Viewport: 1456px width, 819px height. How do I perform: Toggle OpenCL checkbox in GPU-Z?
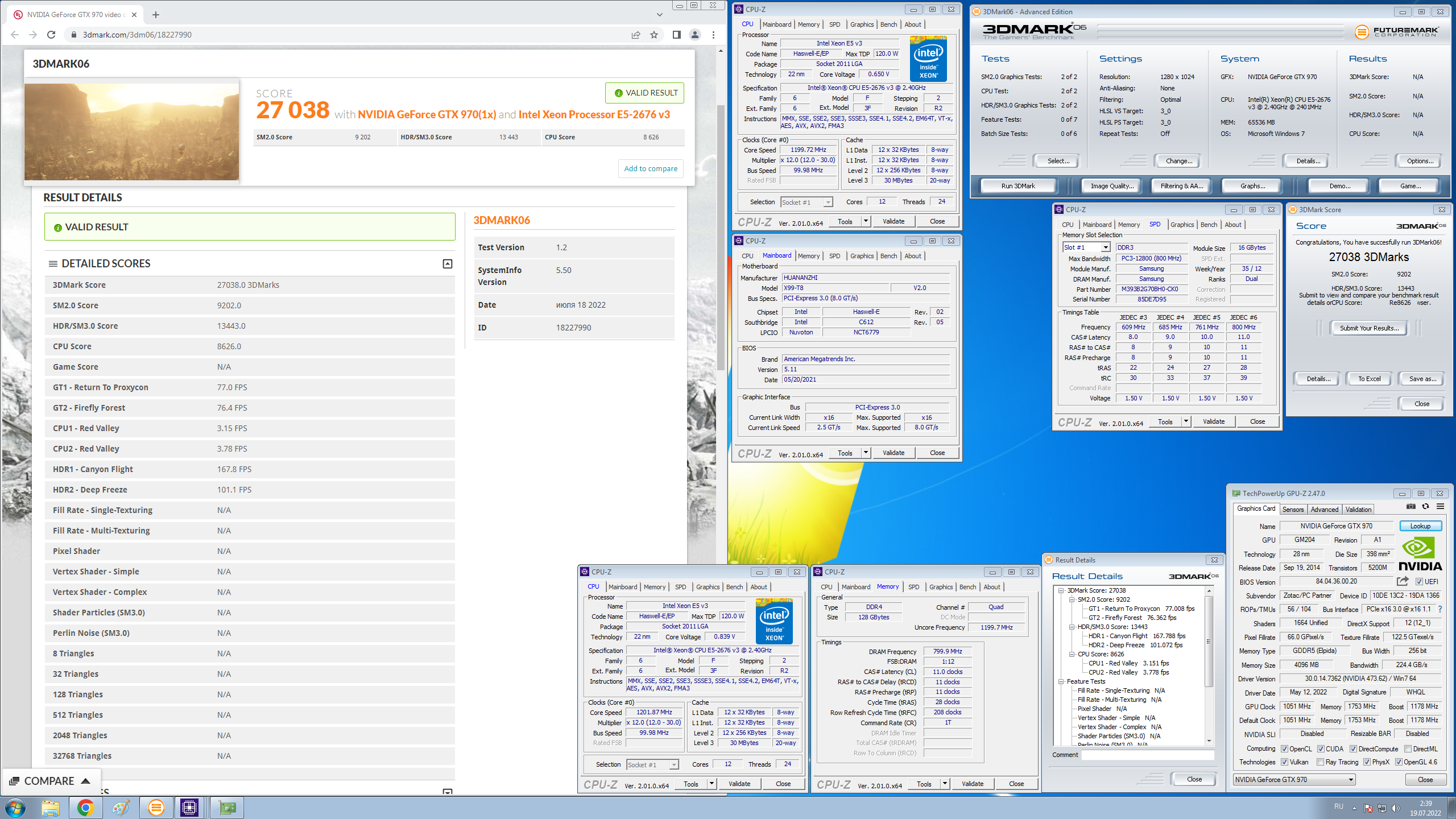coord(1284,748)
